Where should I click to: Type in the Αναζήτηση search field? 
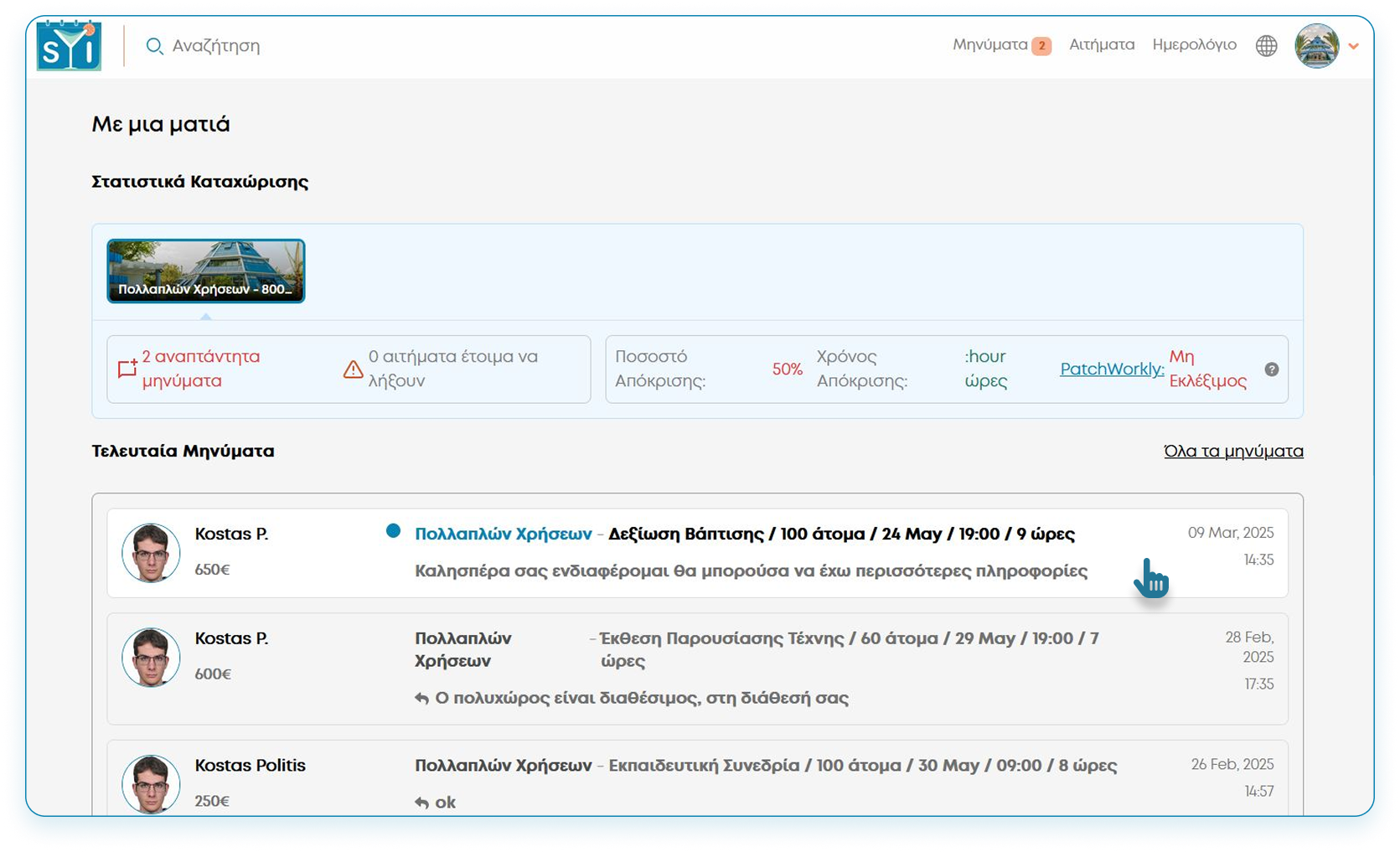tap(216, 46)
